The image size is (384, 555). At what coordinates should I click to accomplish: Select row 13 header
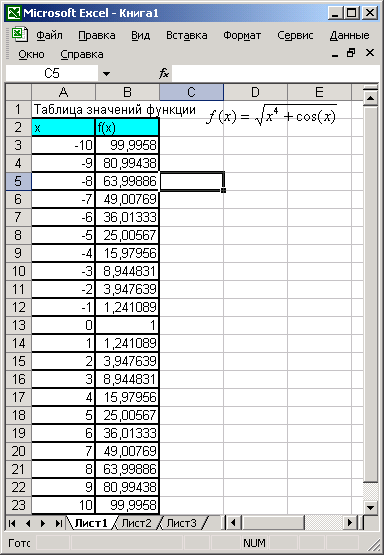coord(19,325)
